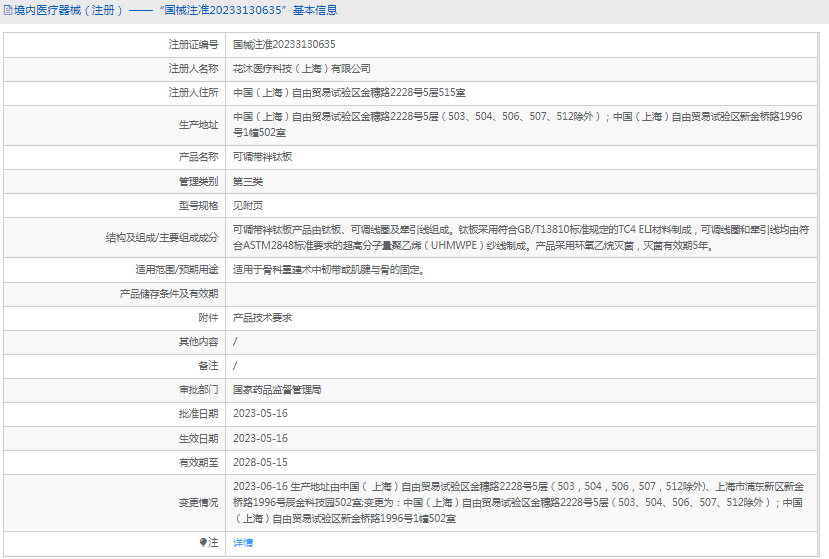Click the document icon before 境内医疗器械 title

click(7, 10)
